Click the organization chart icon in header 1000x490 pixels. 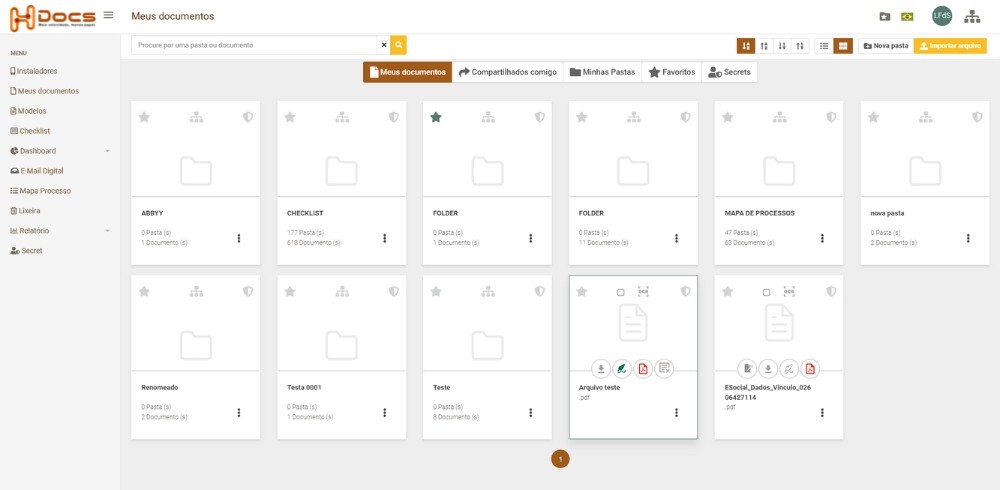972,16
